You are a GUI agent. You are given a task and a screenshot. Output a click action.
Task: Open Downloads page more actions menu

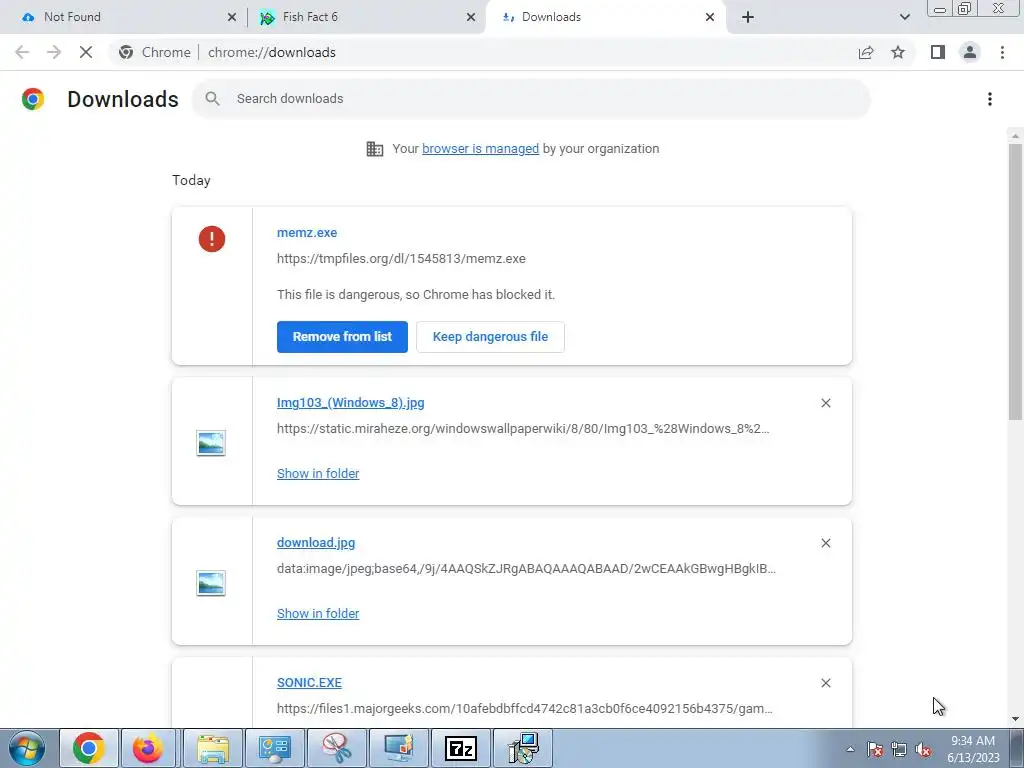point(989,99)
